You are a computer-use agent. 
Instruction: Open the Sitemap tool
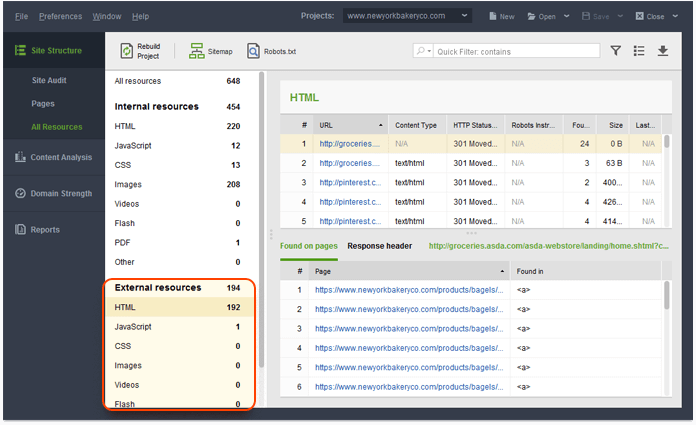[x=210, y=52]
